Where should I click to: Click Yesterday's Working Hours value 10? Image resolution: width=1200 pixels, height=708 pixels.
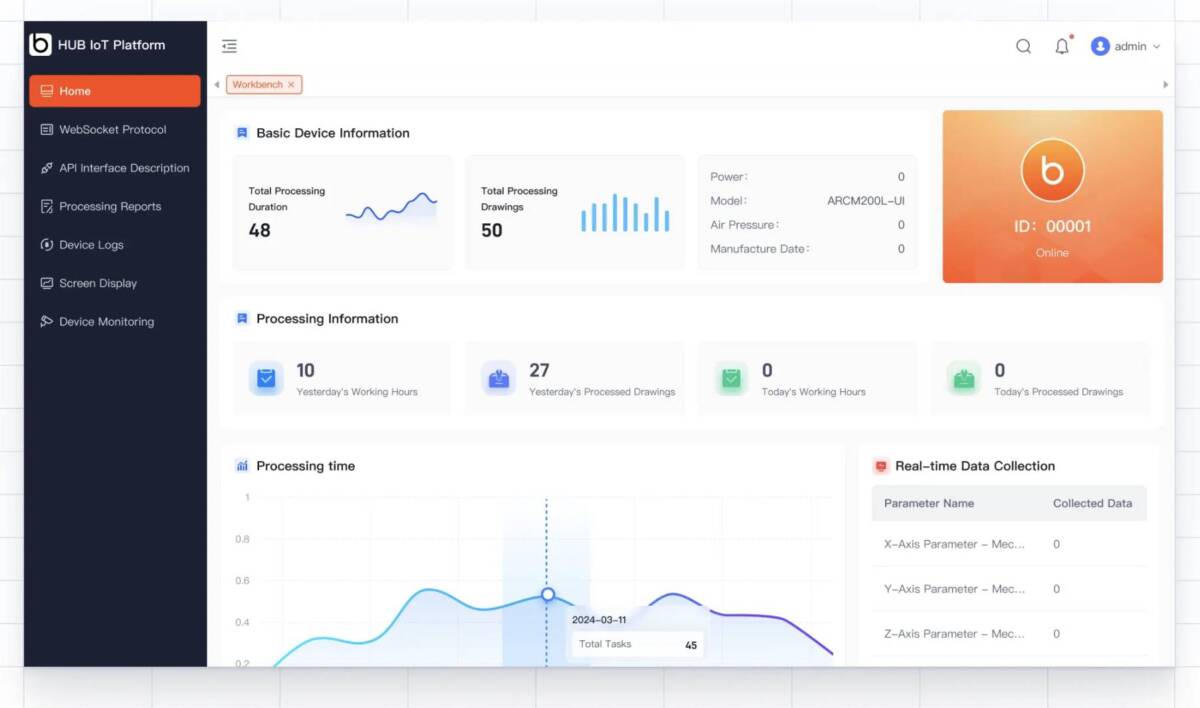pos(305,370)
